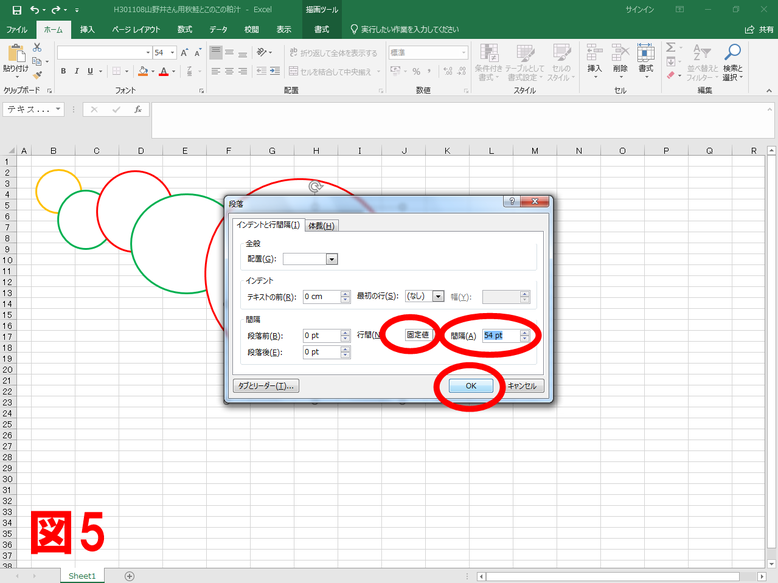The height and width of the screenshot is (583, 778).
Task: Toggle Italic formatting in ribbon
Action: tap(76, 71)
